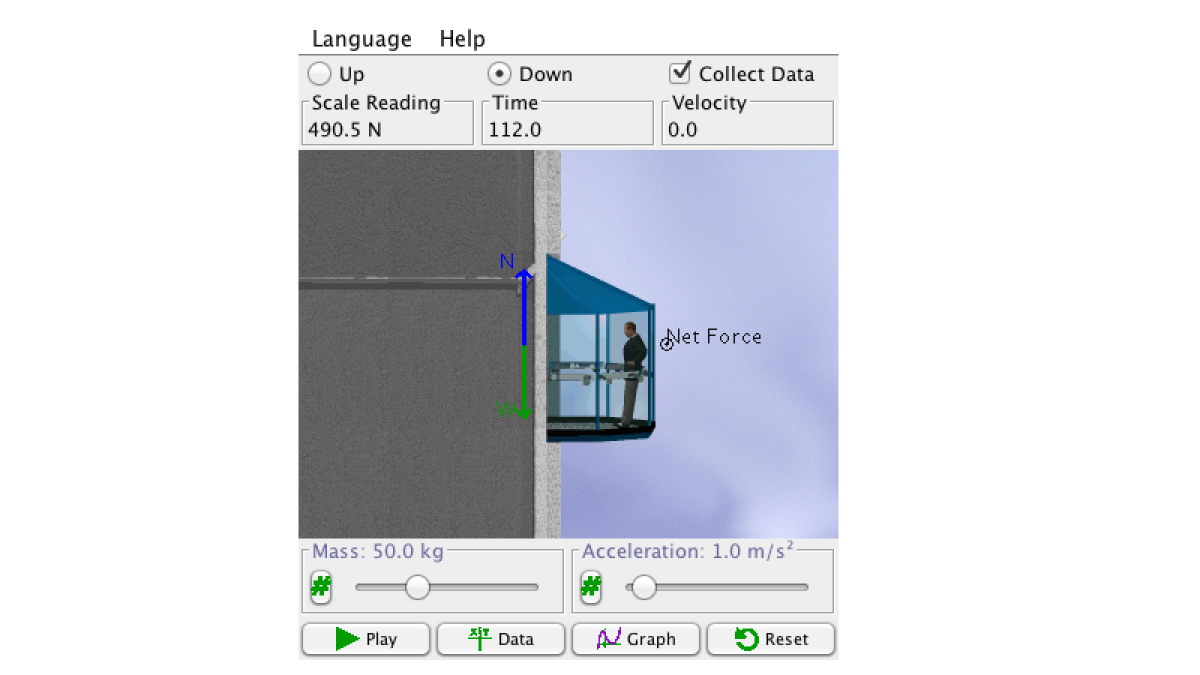
Task: Select the Up radio button
Action: pos(320,73)
